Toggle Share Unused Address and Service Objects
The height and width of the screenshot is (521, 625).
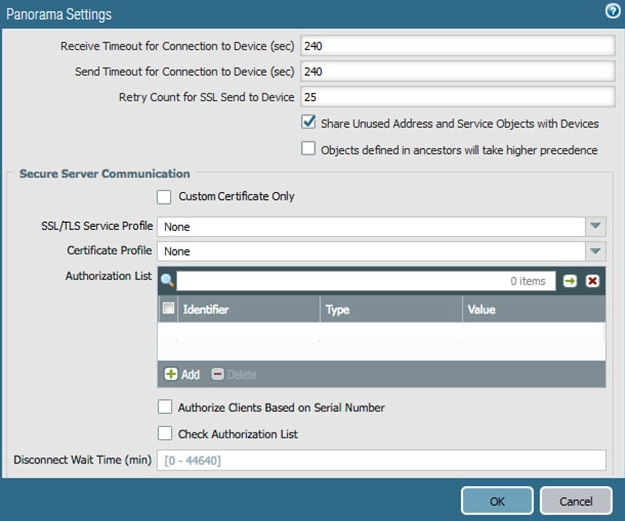point(309,122)
